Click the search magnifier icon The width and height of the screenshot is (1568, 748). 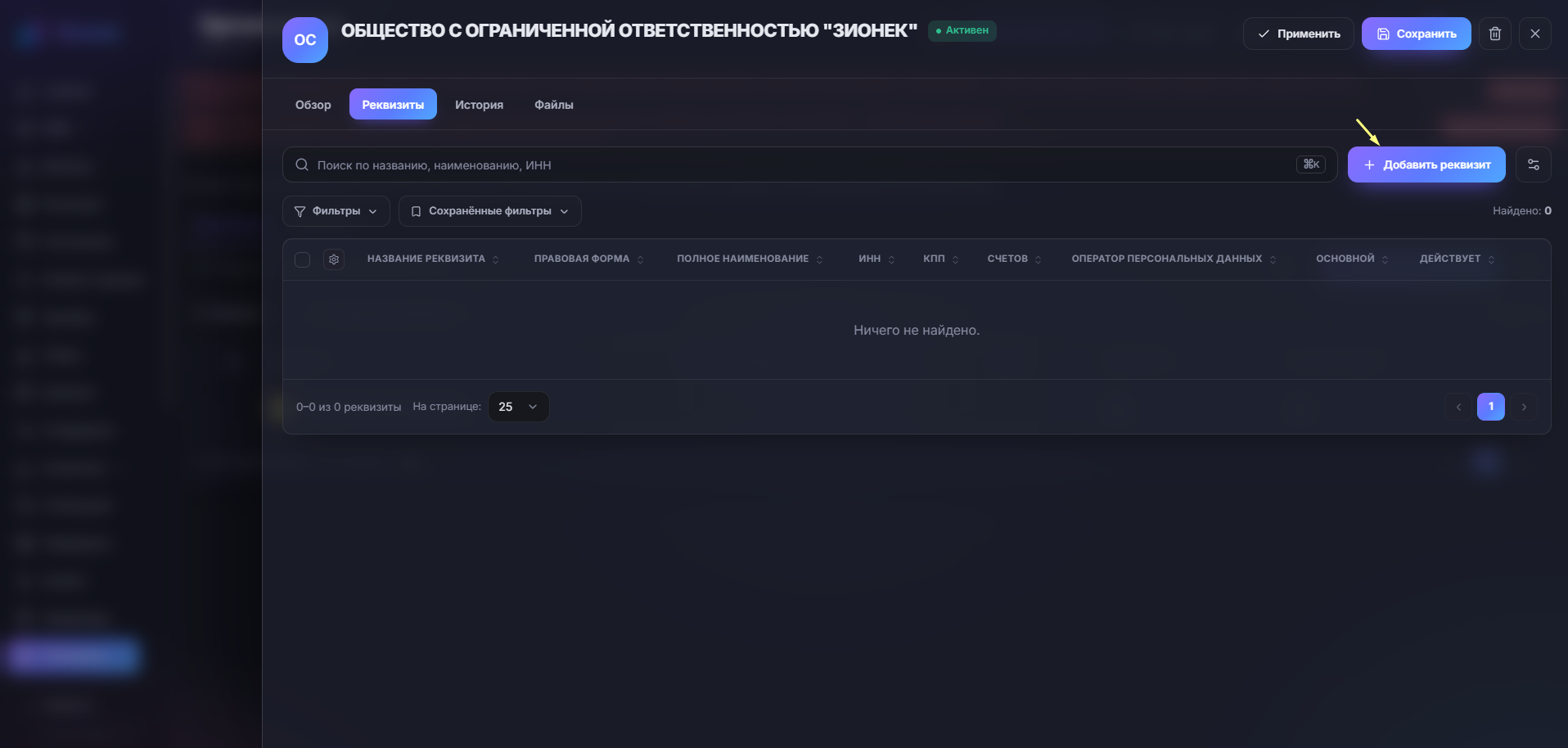click(x=302, y=164)
